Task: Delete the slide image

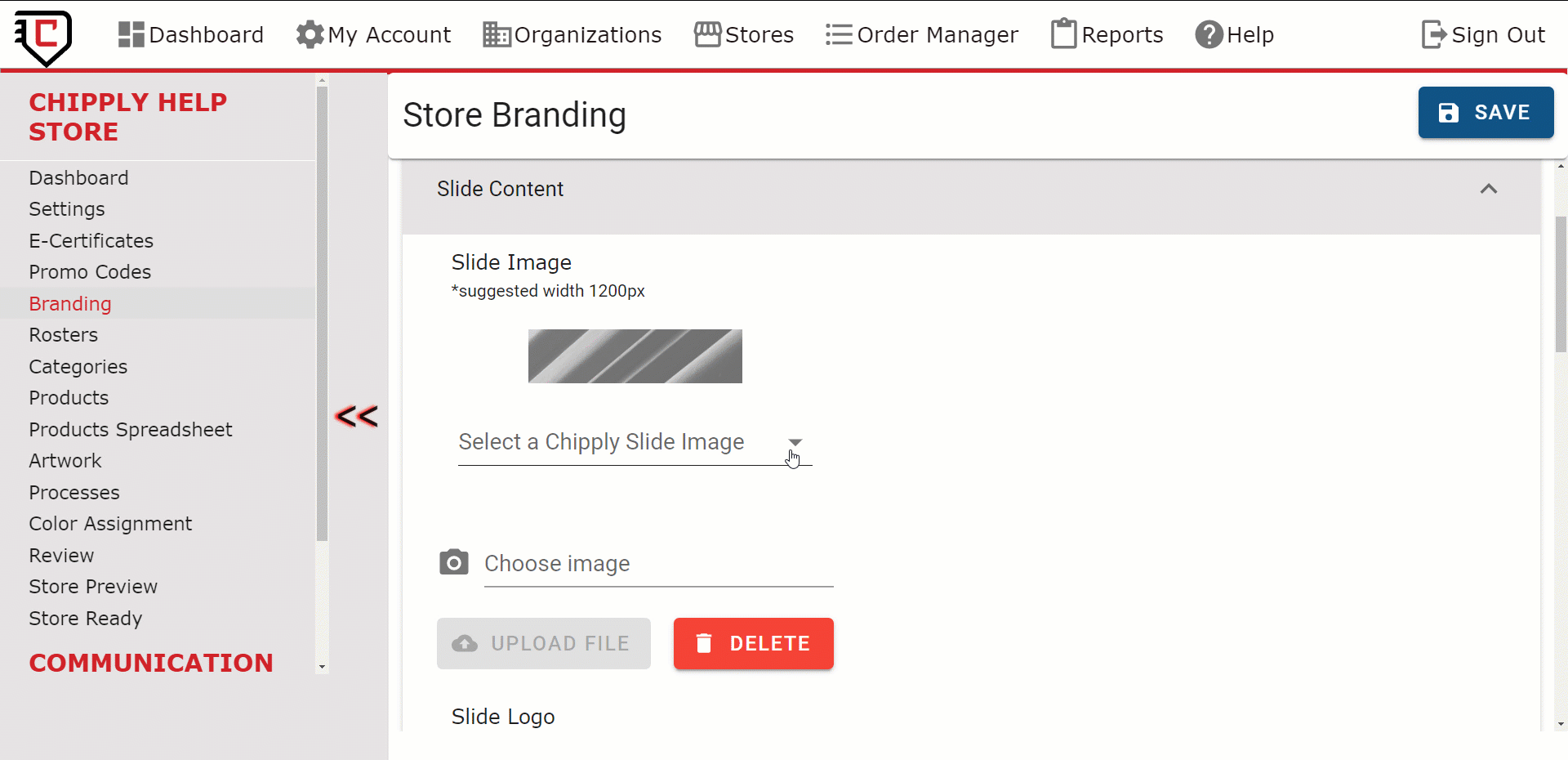Action: pos(754,643)
